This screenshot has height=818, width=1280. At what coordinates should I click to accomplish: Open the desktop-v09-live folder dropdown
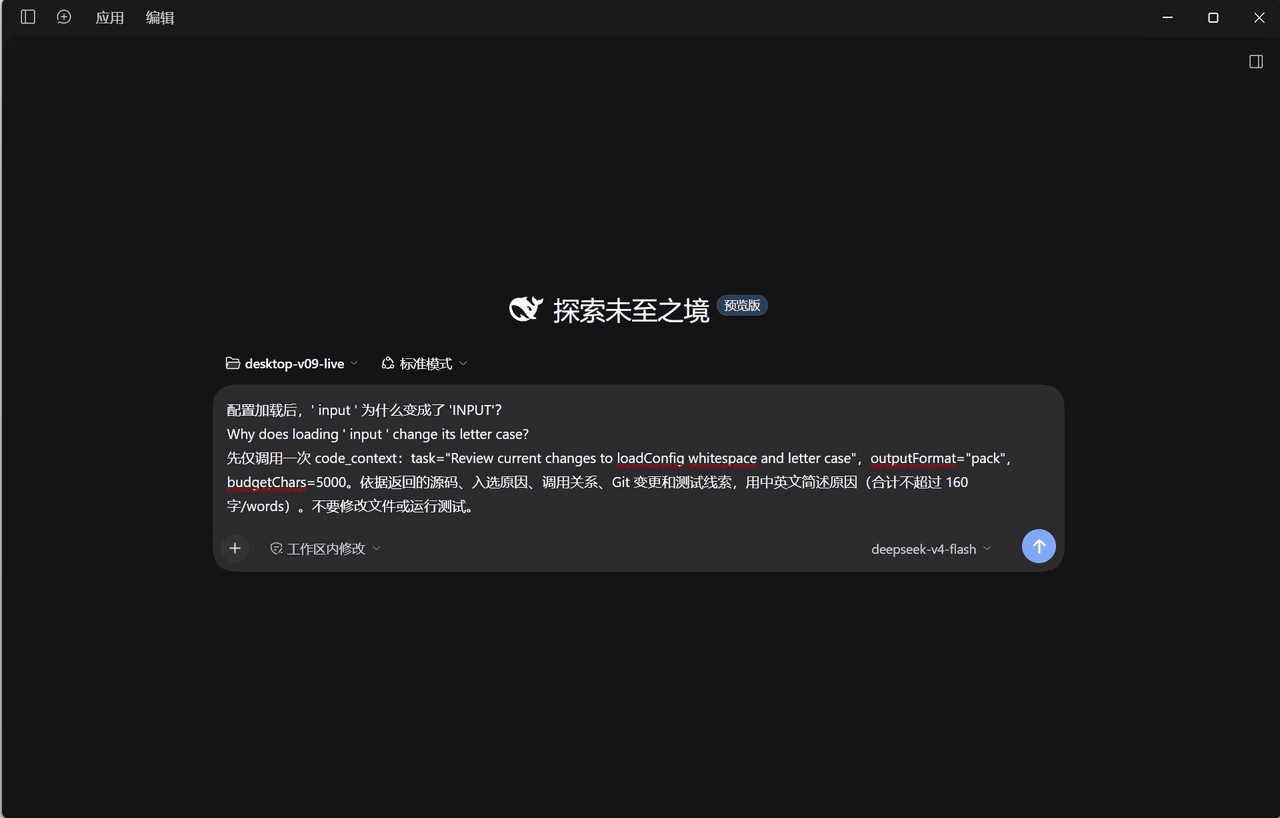[x=292, y=364]
